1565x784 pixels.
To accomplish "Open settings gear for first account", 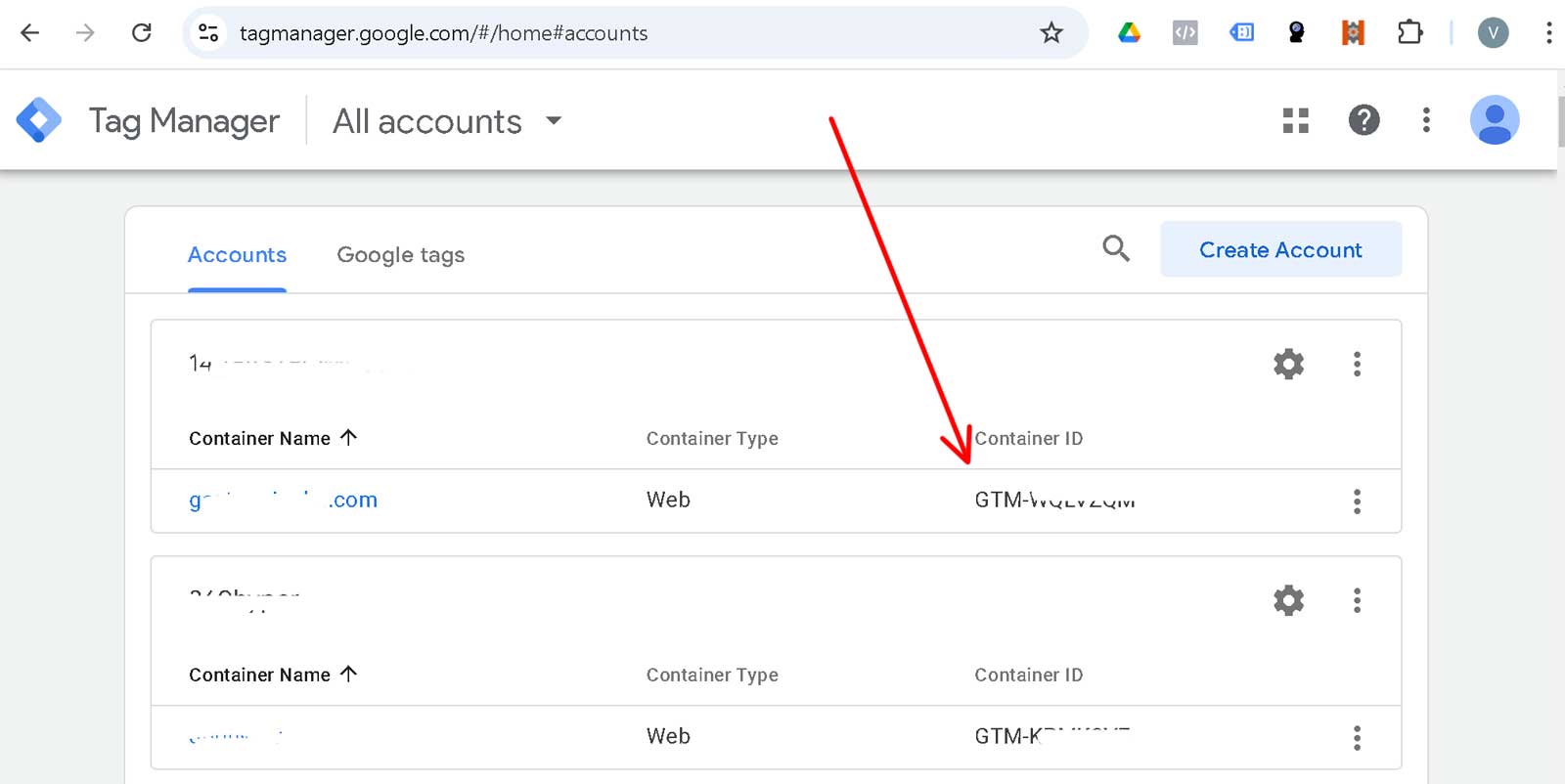I will click(1289, 364).
